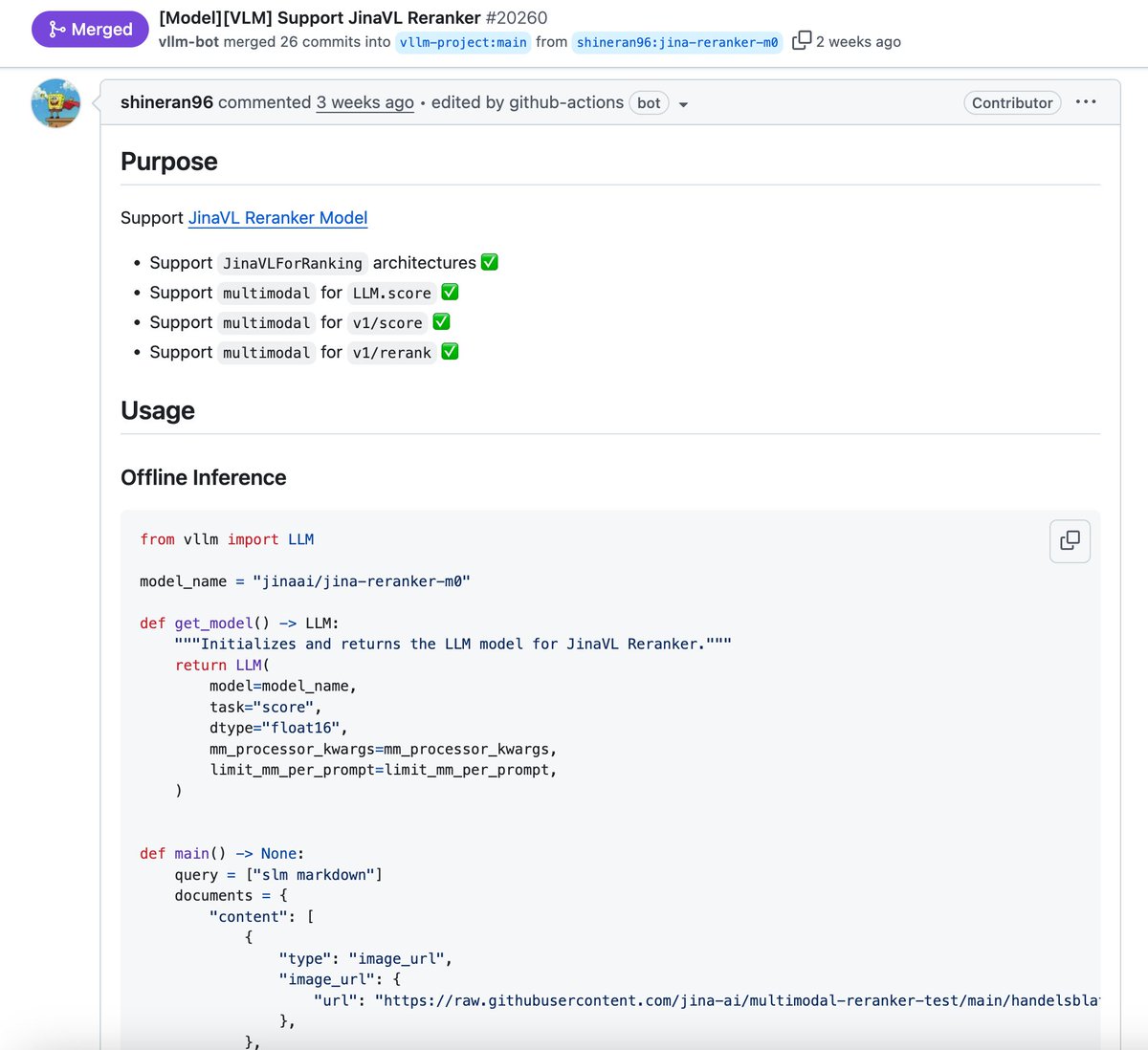The height and width of the screenshot is (1050, 1148).
Task: Open the JinaVL Reranker Model link
Action: point(277,218)
